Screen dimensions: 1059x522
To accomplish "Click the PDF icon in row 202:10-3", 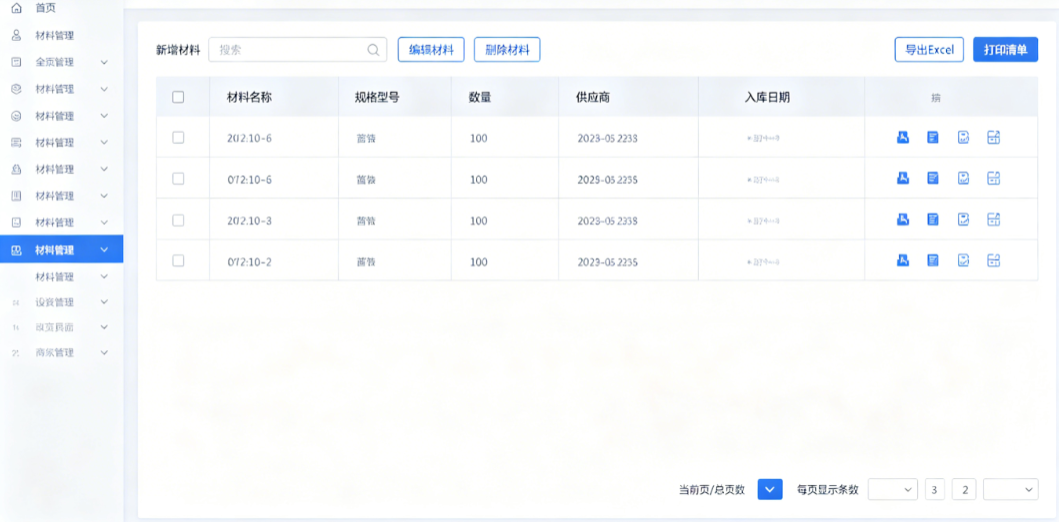I will (903, 219).
